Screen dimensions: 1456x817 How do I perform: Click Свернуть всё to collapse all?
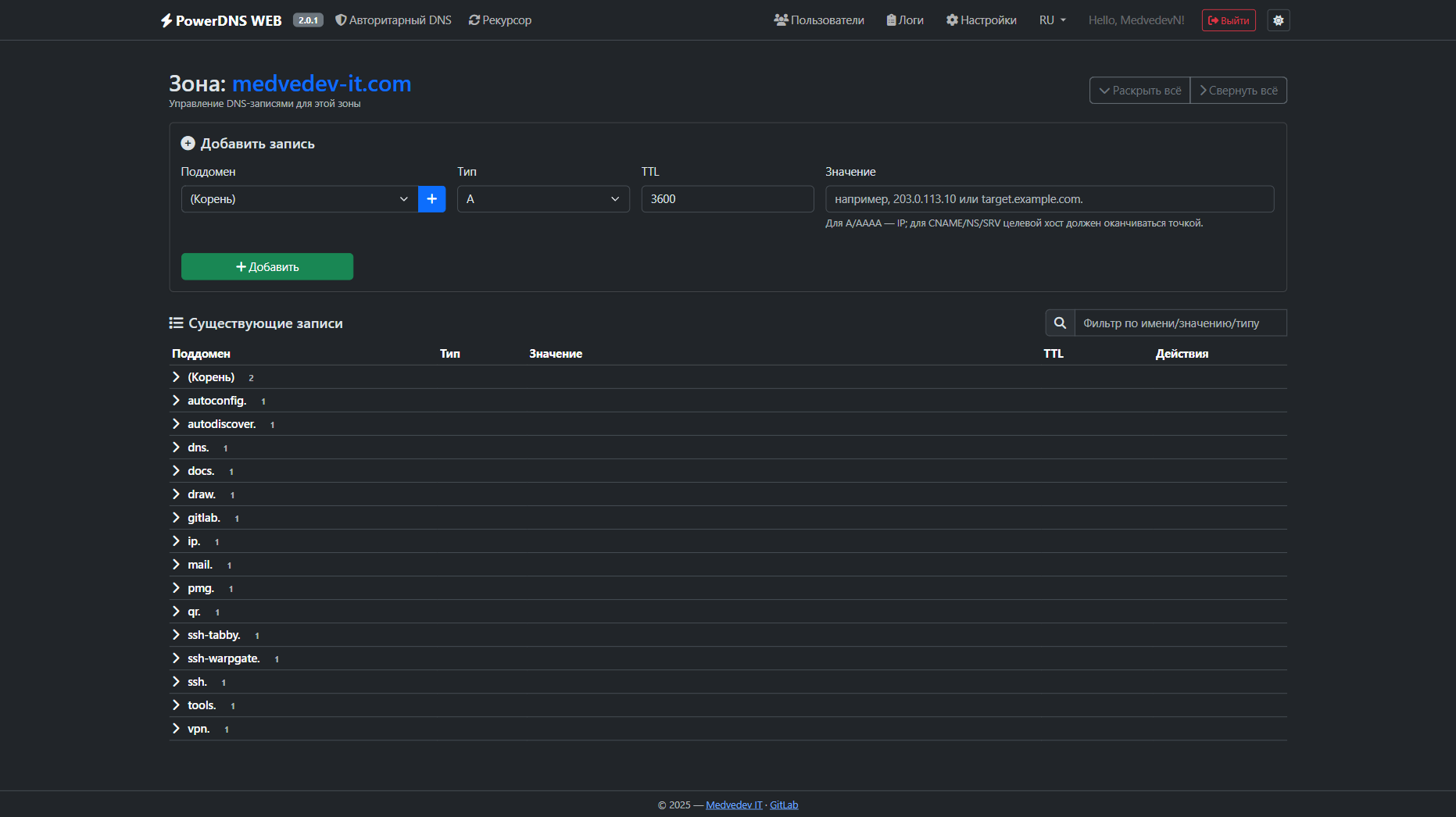[x=1238, y=91]
